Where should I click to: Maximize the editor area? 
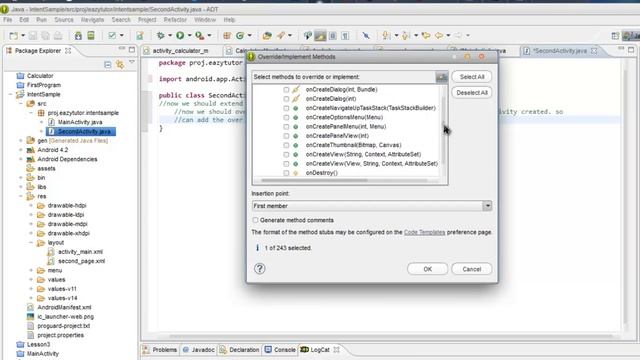point(631,49)
